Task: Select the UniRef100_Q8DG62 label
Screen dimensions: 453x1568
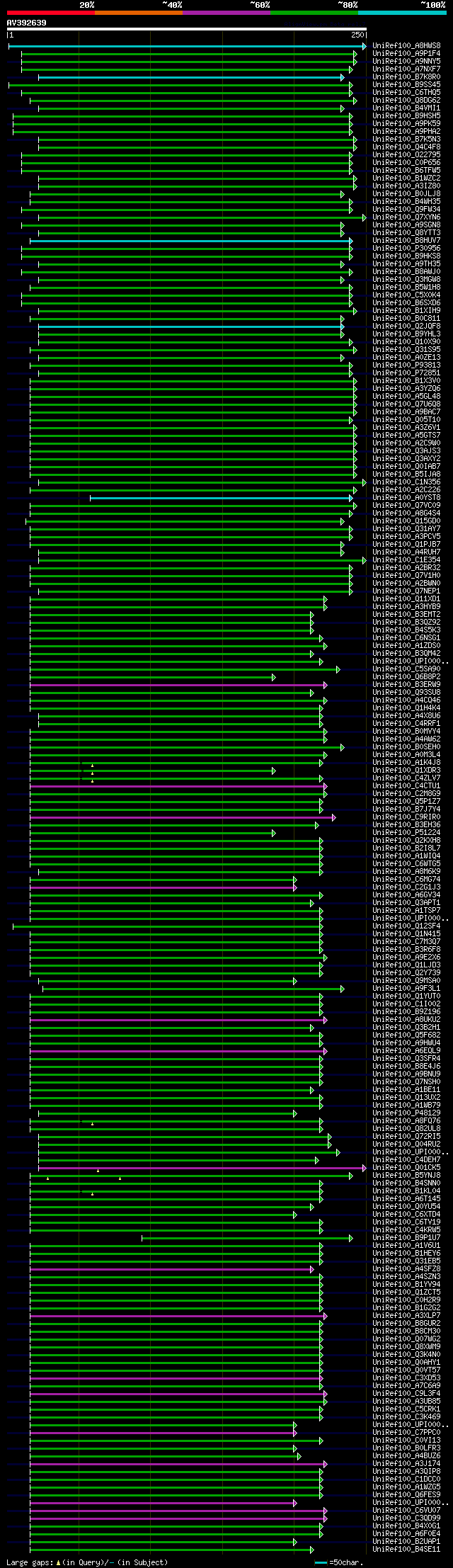Action: (x=406, y=101)
